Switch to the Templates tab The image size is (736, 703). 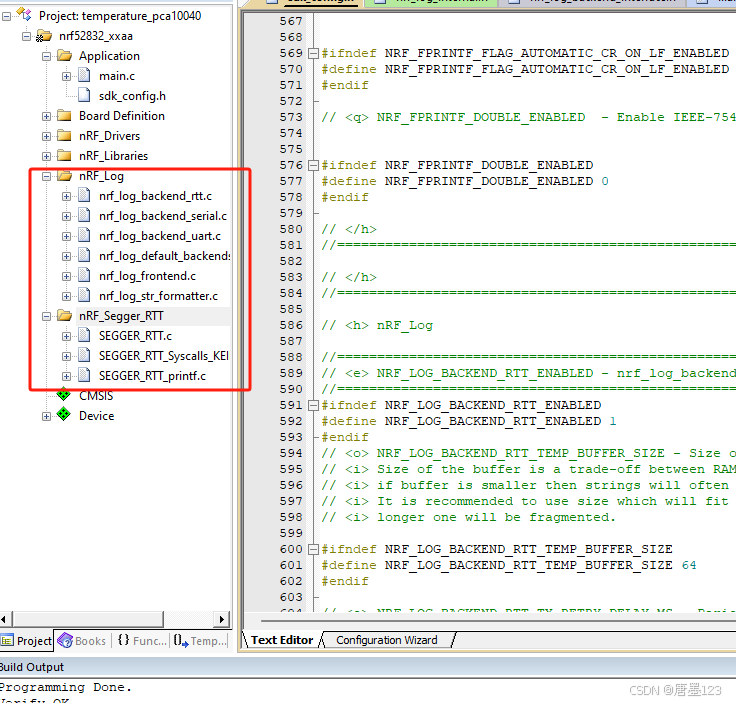[x=200, y=641]
